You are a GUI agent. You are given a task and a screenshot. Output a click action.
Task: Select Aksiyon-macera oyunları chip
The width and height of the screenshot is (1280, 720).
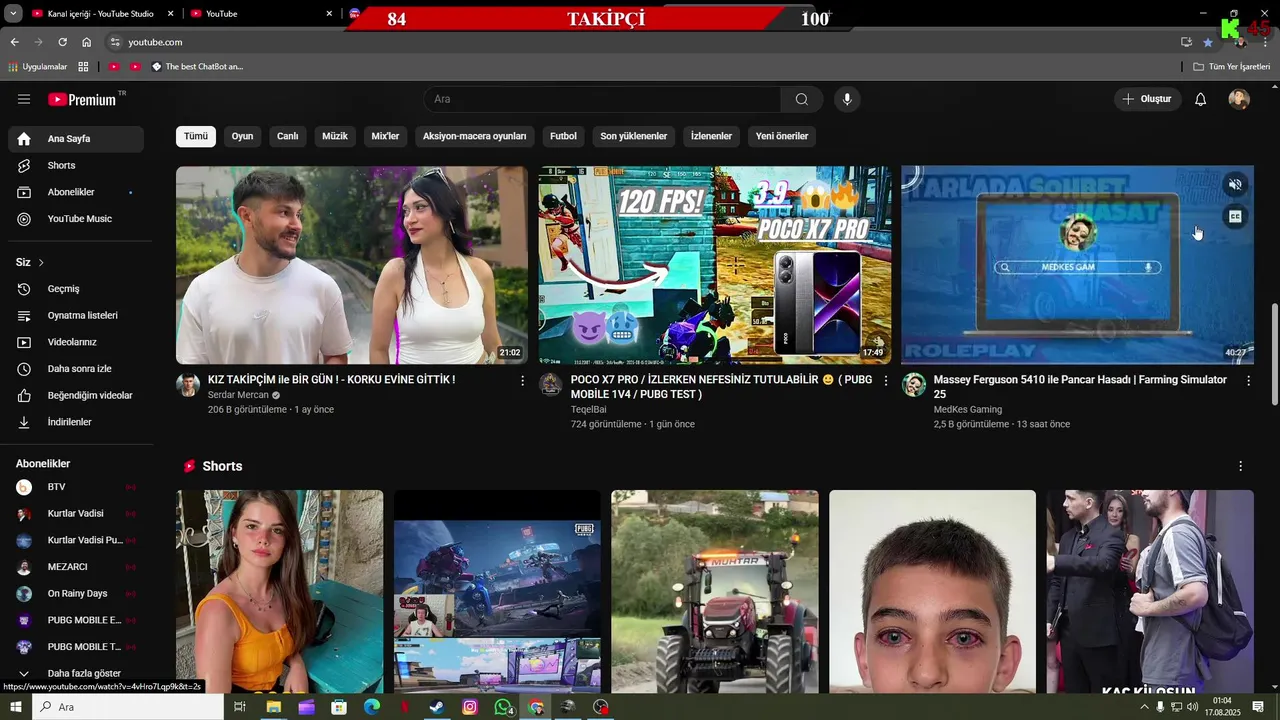(474, 136)
